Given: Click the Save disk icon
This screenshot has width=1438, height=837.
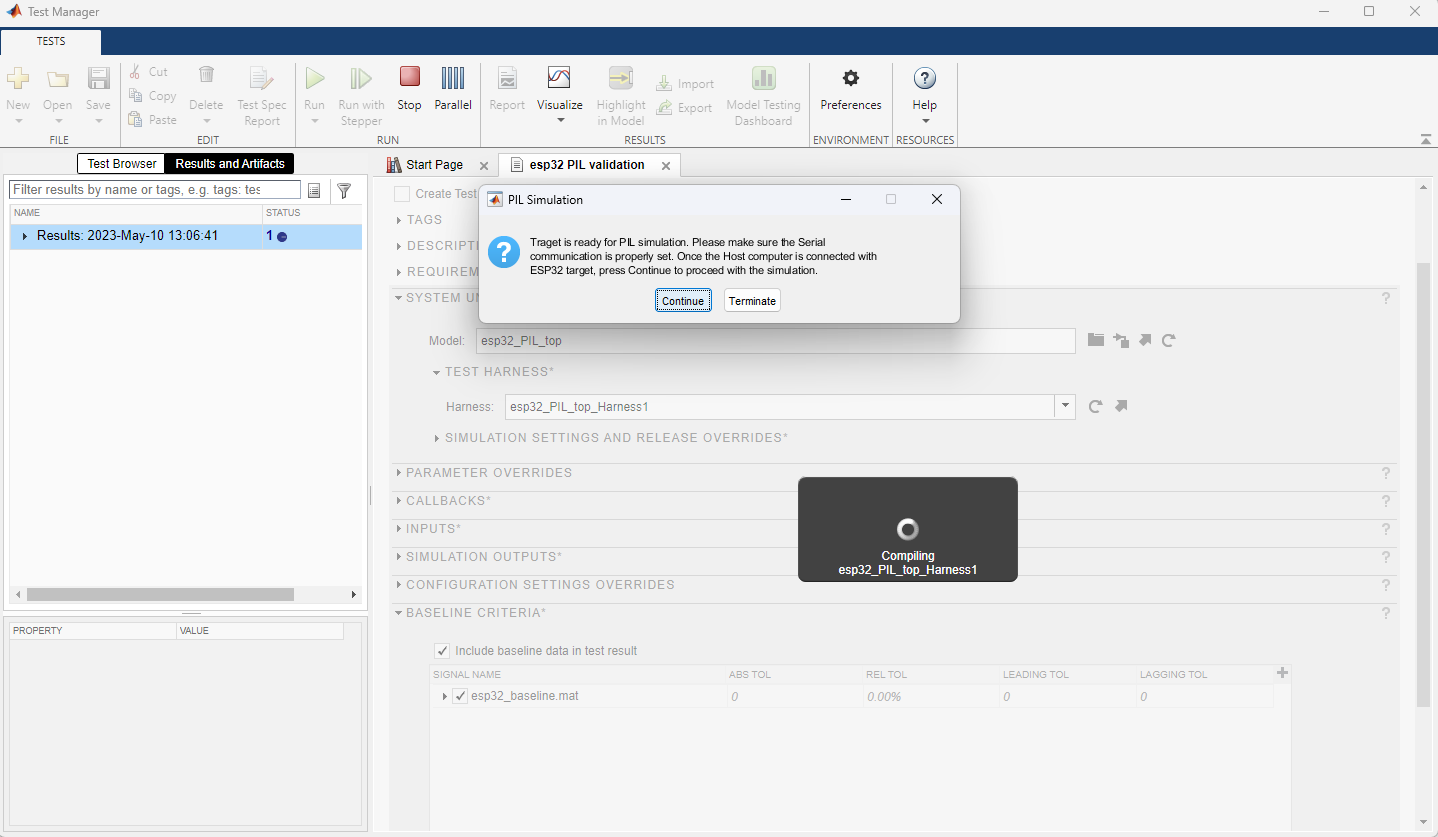Looking at the screenshot, I should coord(98,79).
